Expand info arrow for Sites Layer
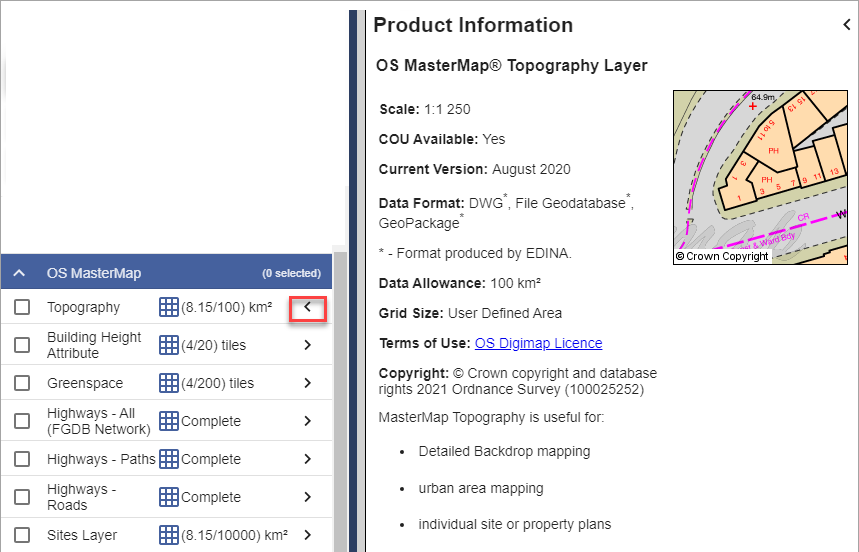 click(x=307, y=535)
